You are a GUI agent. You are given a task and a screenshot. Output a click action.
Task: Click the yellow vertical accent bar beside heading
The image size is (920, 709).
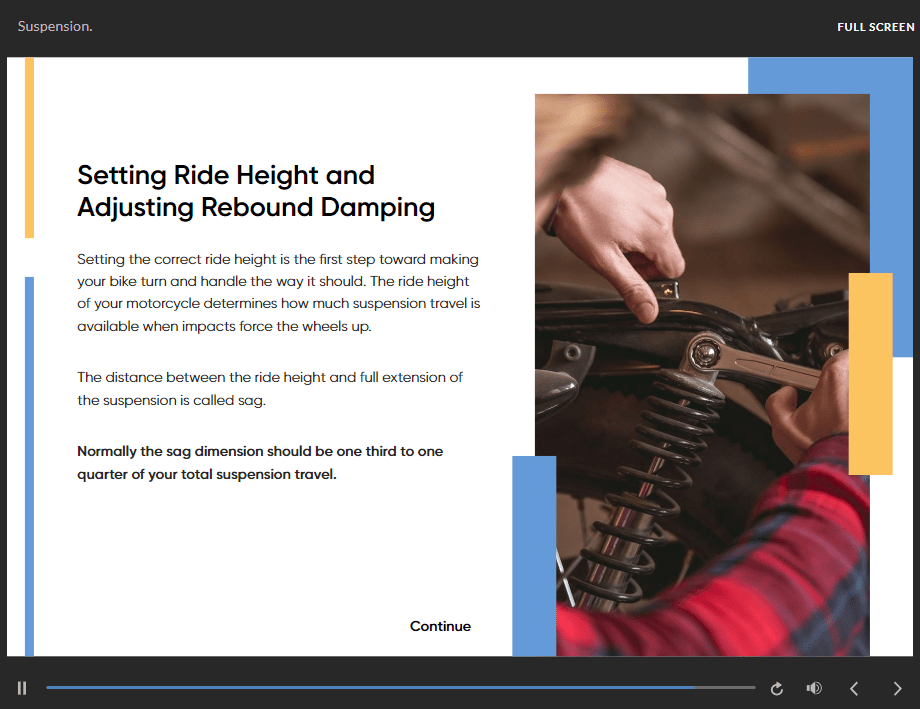29,147
